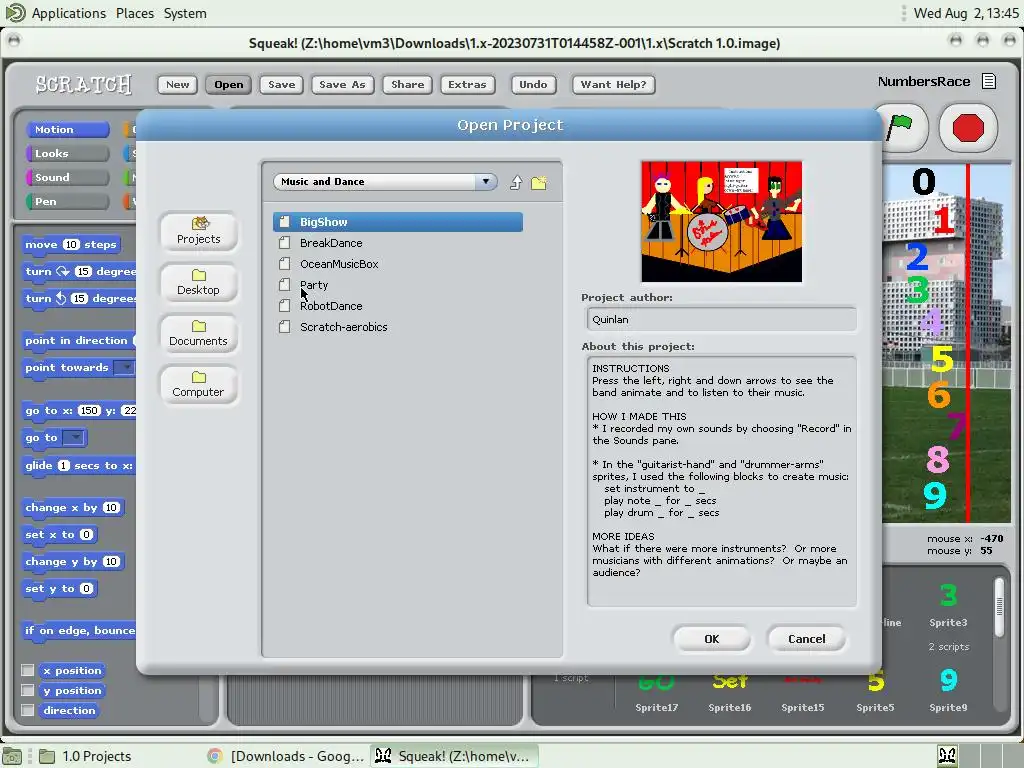Confirm dialog with OK button
Screen dimensions: 1024x768
click(711, 639)
